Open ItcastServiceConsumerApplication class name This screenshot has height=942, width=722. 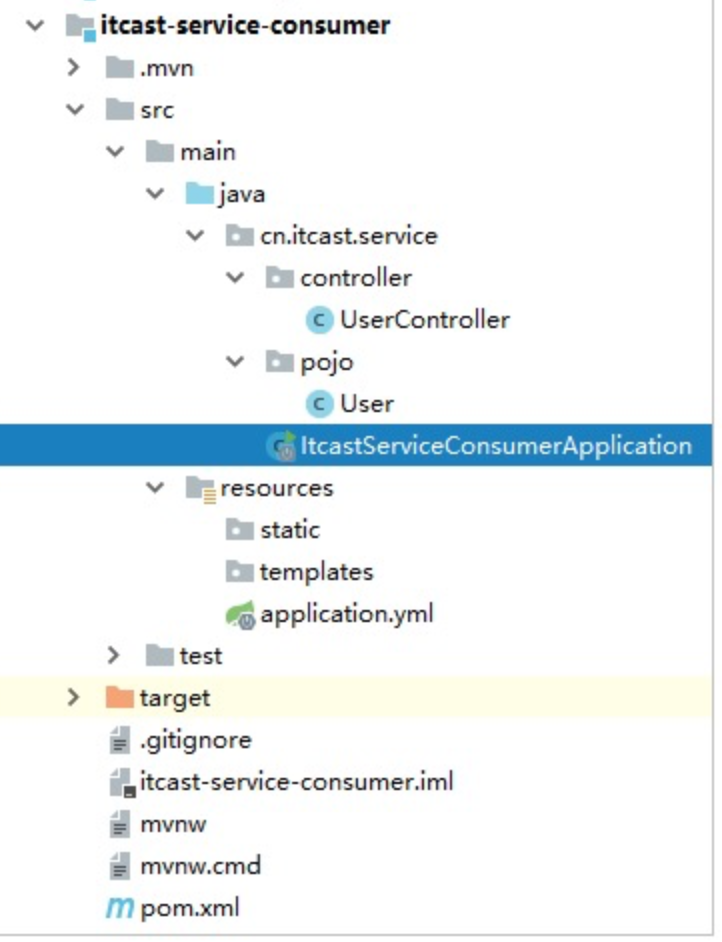[496, 446]
